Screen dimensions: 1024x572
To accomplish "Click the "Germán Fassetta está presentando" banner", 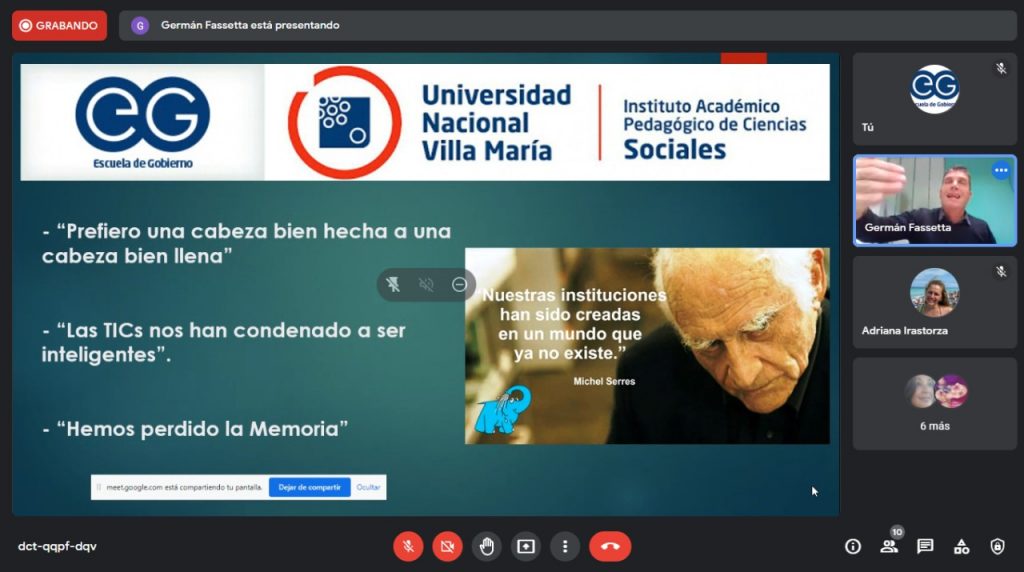I will tap(250, 25).
